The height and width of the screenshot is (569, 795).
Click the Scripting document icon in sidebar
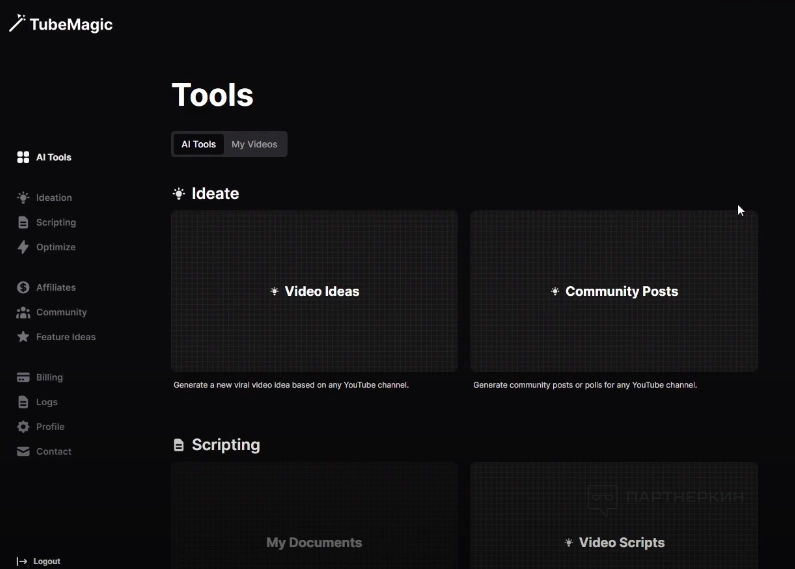[x=23, y=223]
